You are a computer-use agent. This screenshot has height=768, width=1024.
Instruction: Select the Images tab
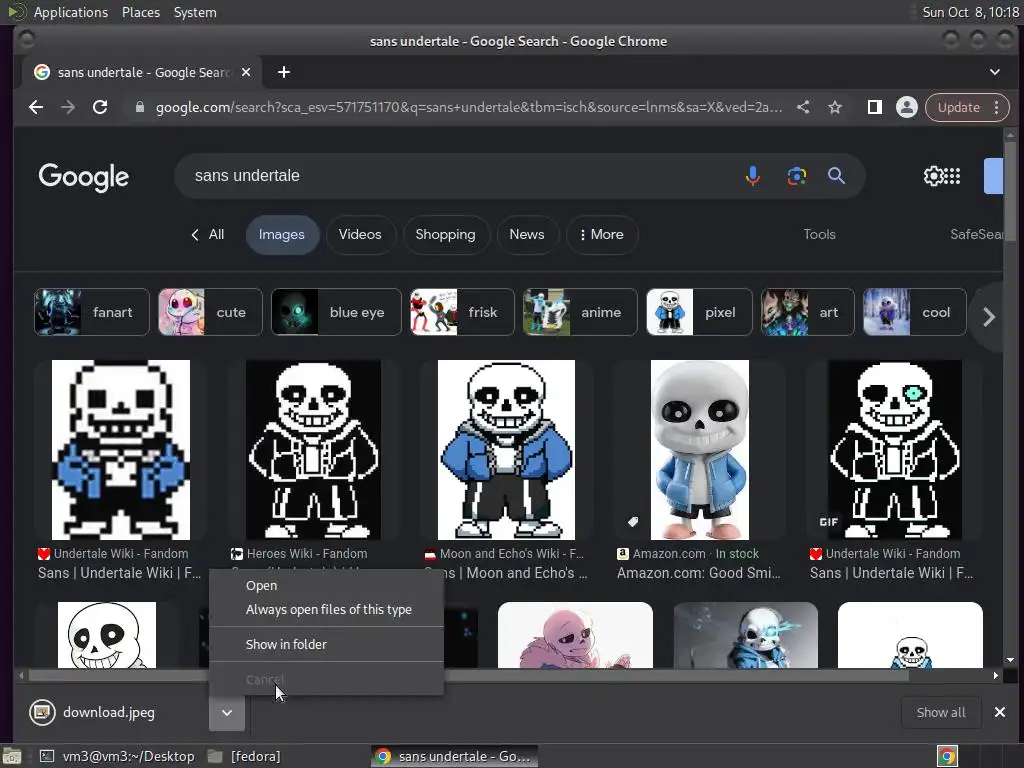point(281,234)
